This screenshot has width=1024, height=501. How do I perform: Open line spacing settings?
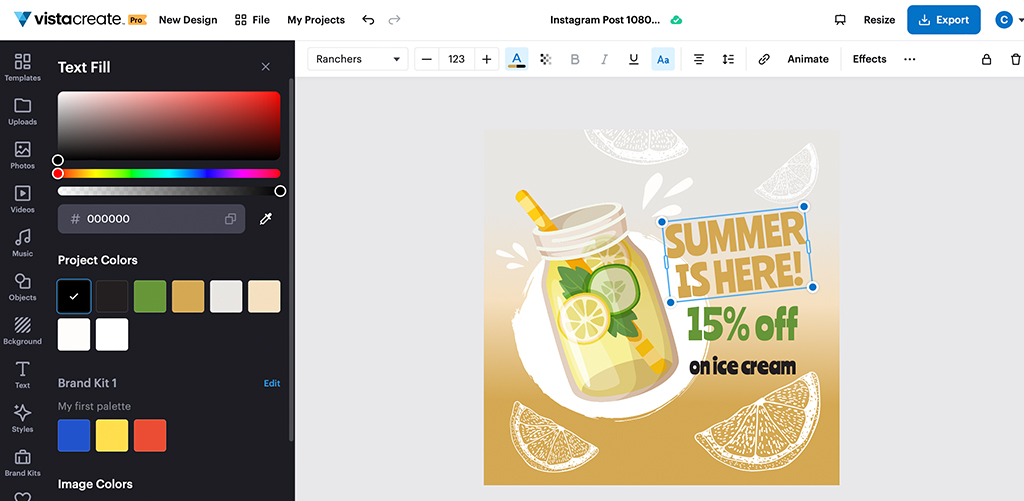(728, 59)
